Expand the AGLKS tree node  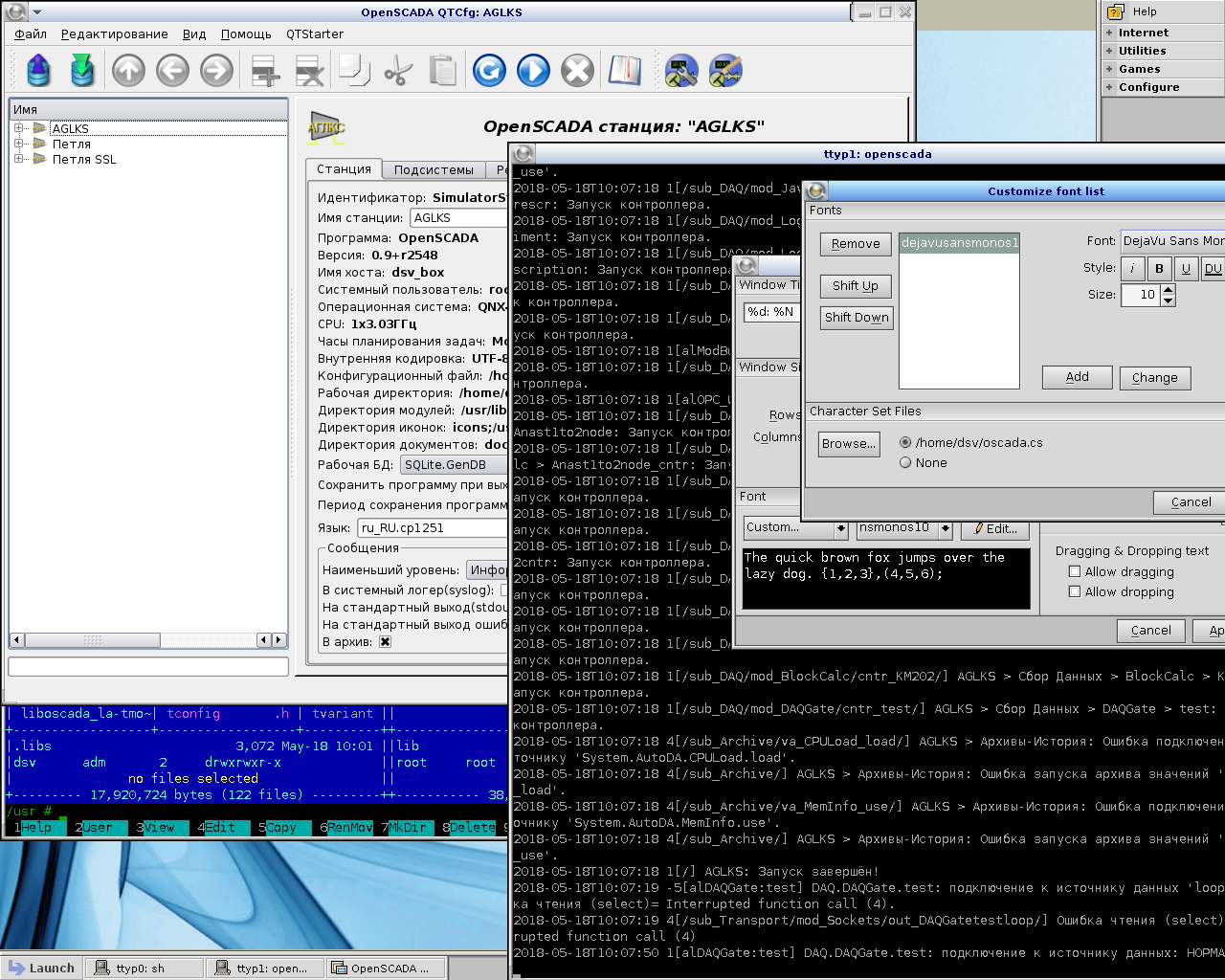point(18,128)
